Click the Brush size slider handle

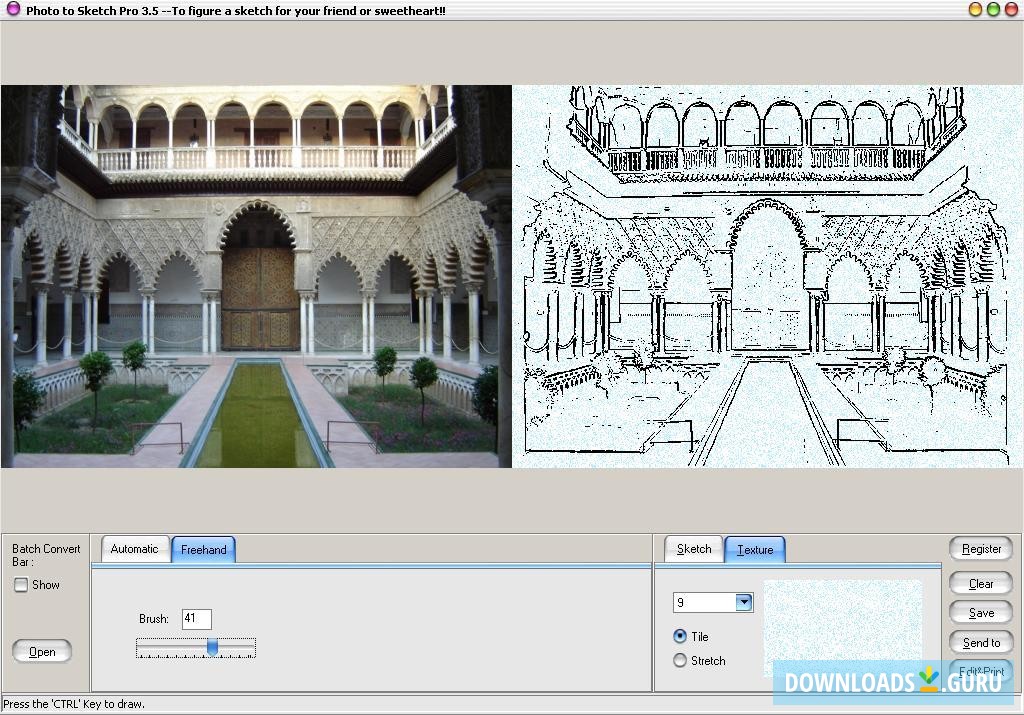(x=212, y=648)
